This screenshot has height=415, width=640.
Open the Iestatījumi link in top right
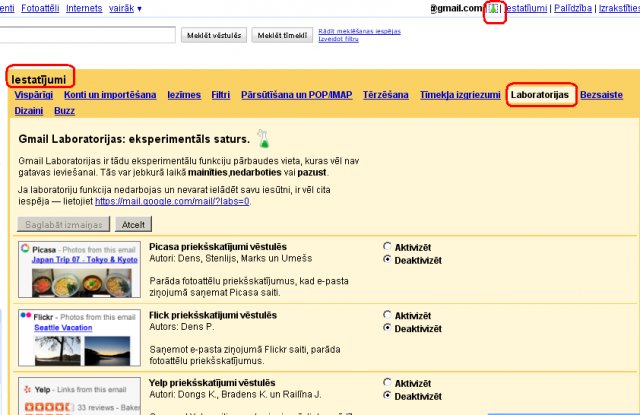pyautogui.click(x=526, y=8)
